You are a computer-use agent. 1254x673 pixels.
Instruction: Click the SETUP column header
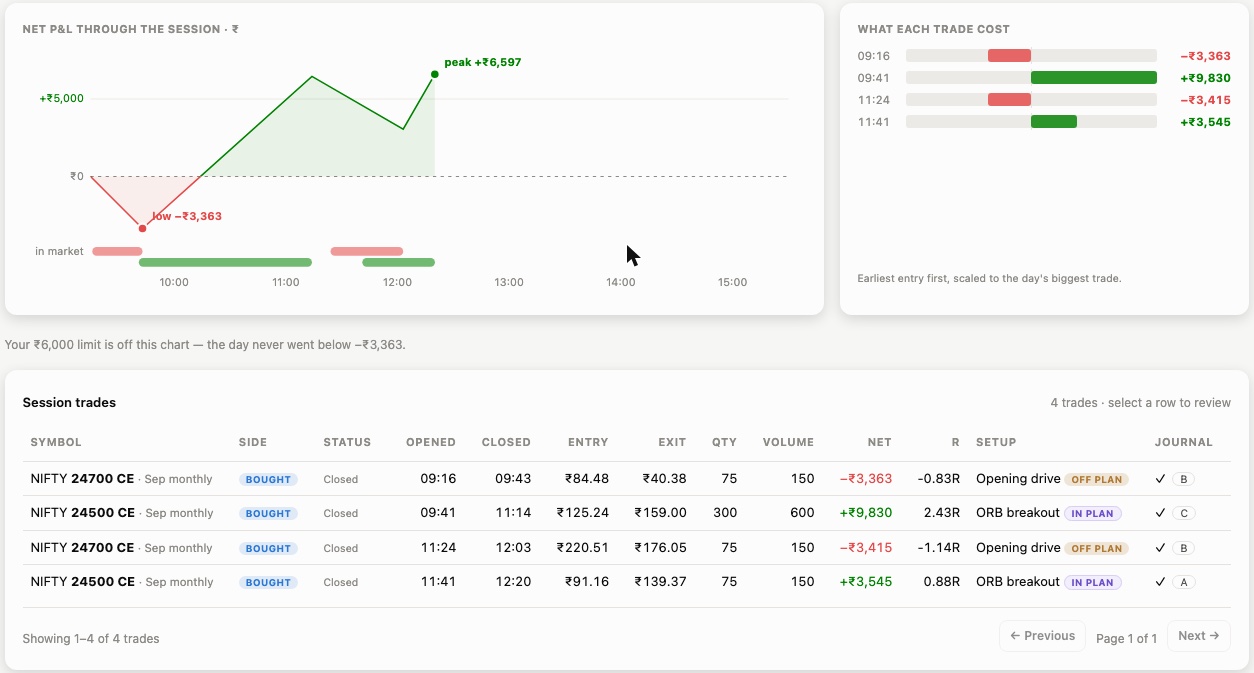(996, 442)
